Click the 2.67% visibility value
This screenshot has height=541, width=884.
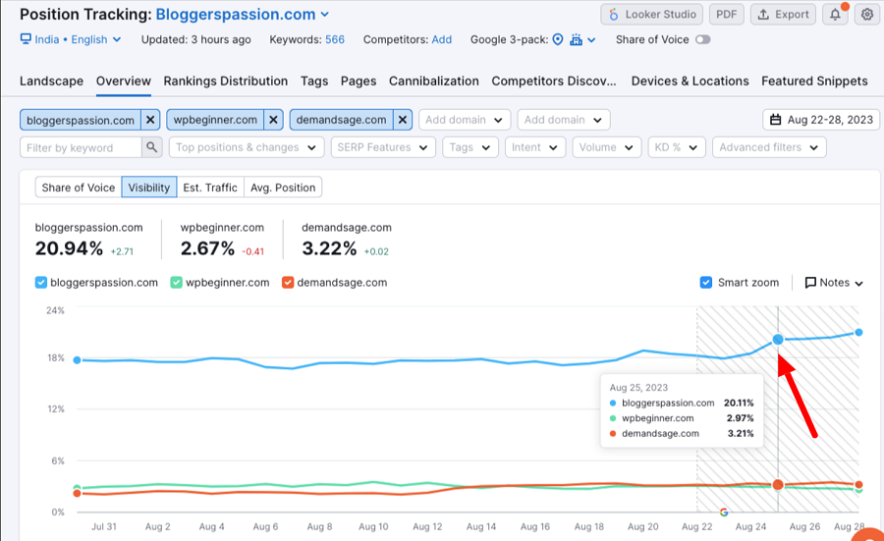[207, 249]
